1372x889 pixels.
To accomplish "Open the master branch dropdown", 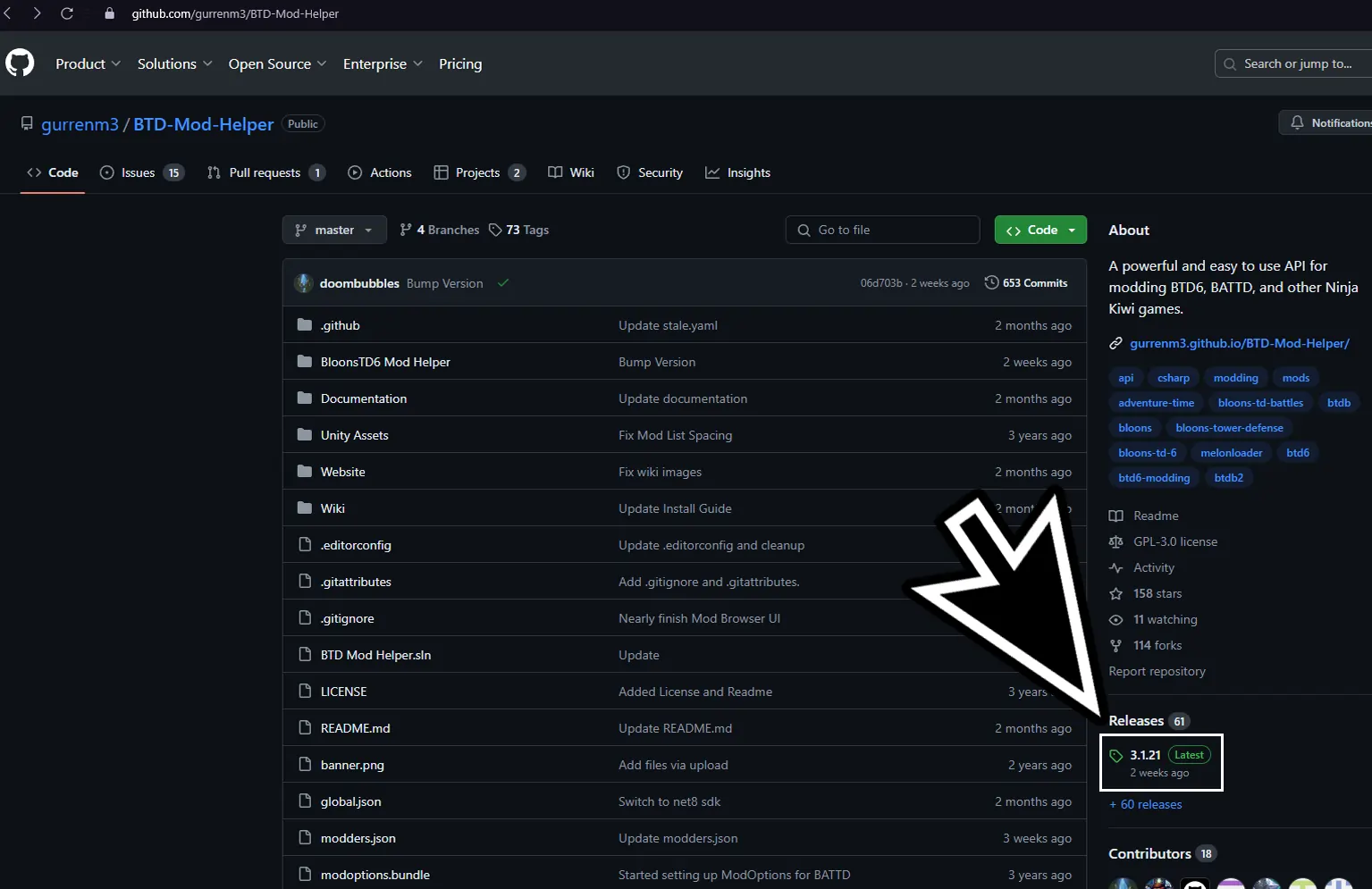I will click(333, 230).
